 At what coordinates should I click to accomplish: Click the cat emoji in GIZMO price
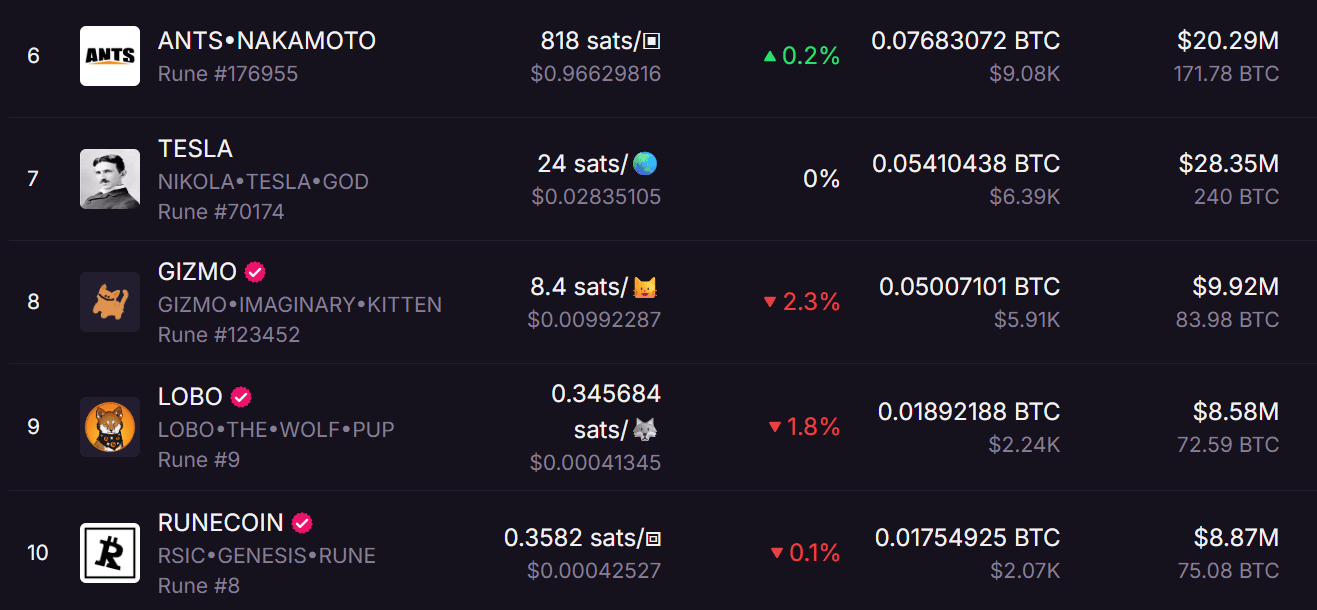pos(646,288)
